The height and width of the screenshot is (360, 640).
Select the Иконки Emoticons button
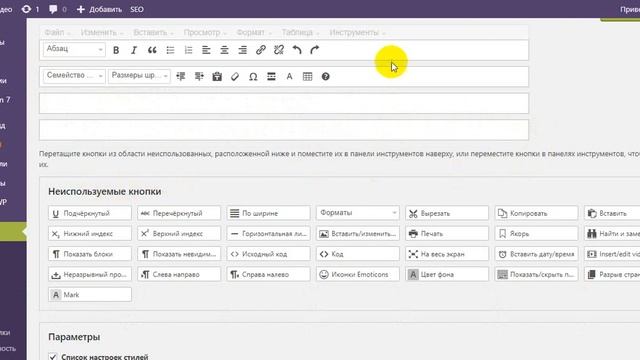click(x=358, y=274)
